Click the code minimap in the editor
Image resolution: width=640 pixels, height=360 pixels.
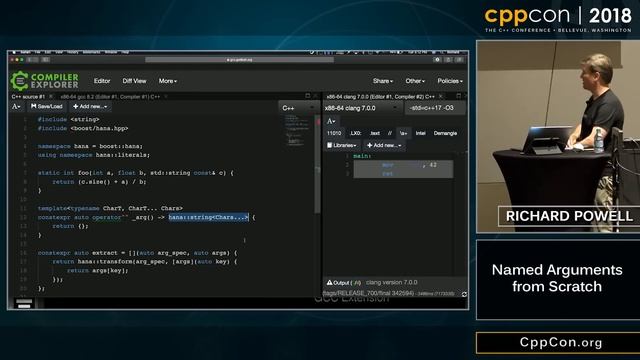tap(298, 131)
